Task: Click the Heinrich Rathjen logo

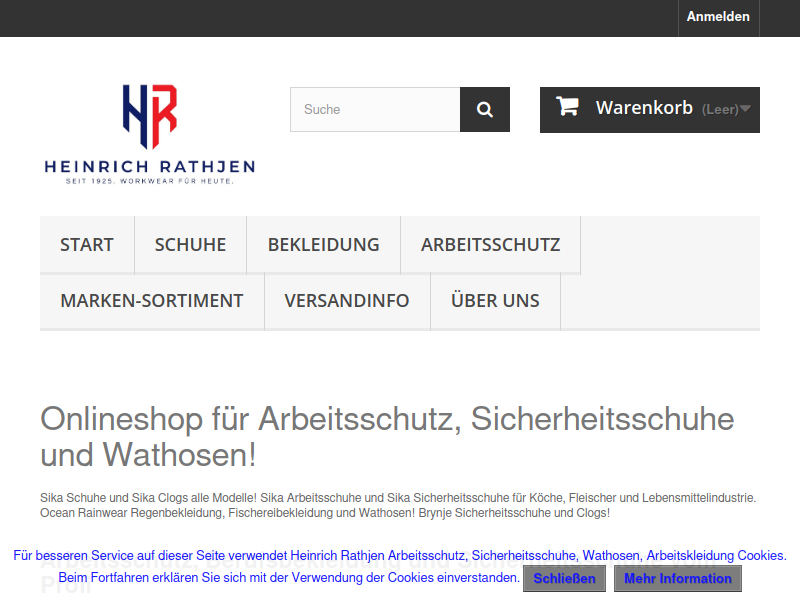Action: (x=150, y=133)
